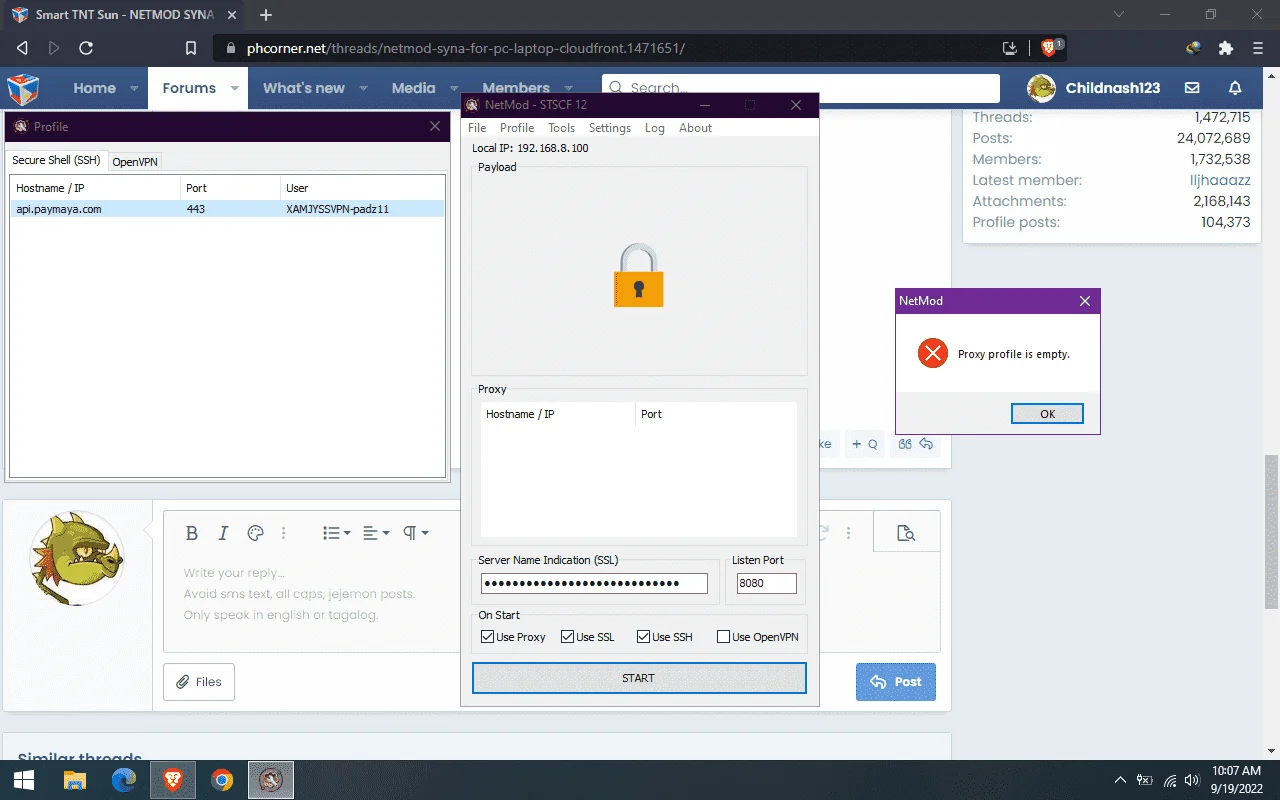Open forum inbox envelope icon
Image resolution: width=1280 pixels, height=800 pixels.
point(1192,88)
